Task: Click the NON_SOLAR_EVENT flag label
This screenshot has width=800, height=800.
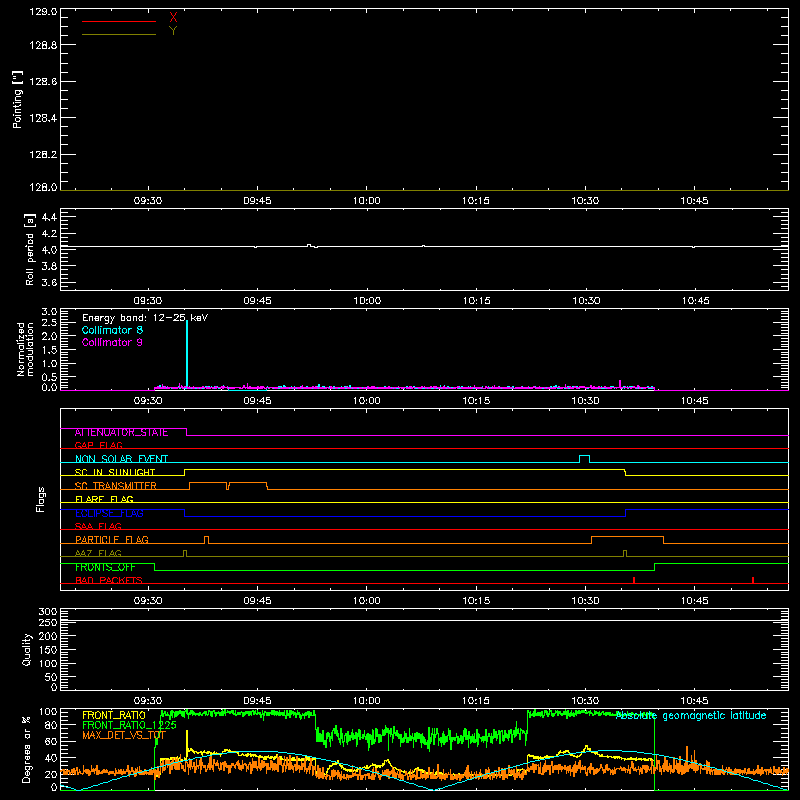Action: click(121, 459)
